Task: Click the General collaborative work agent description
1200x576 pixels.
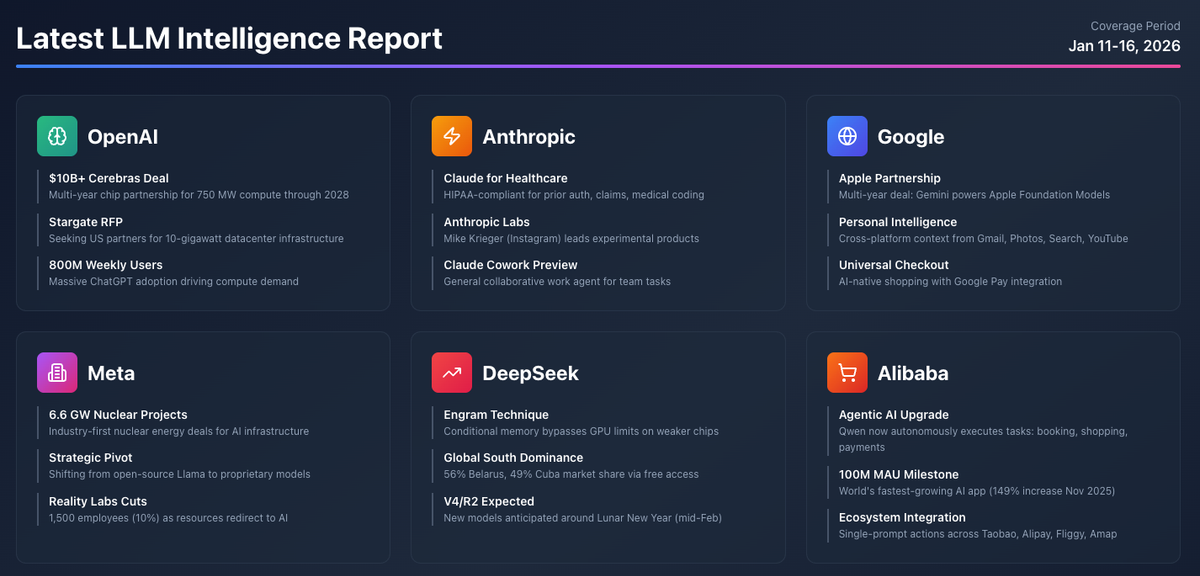Action: [x=557, y=282]
